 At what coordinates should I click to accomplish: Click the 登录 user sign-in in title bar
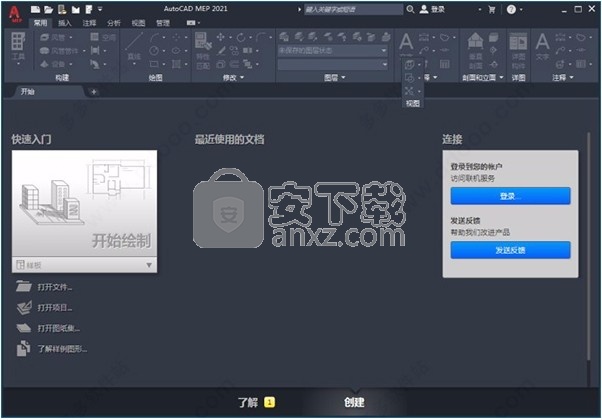coord(432,9)
